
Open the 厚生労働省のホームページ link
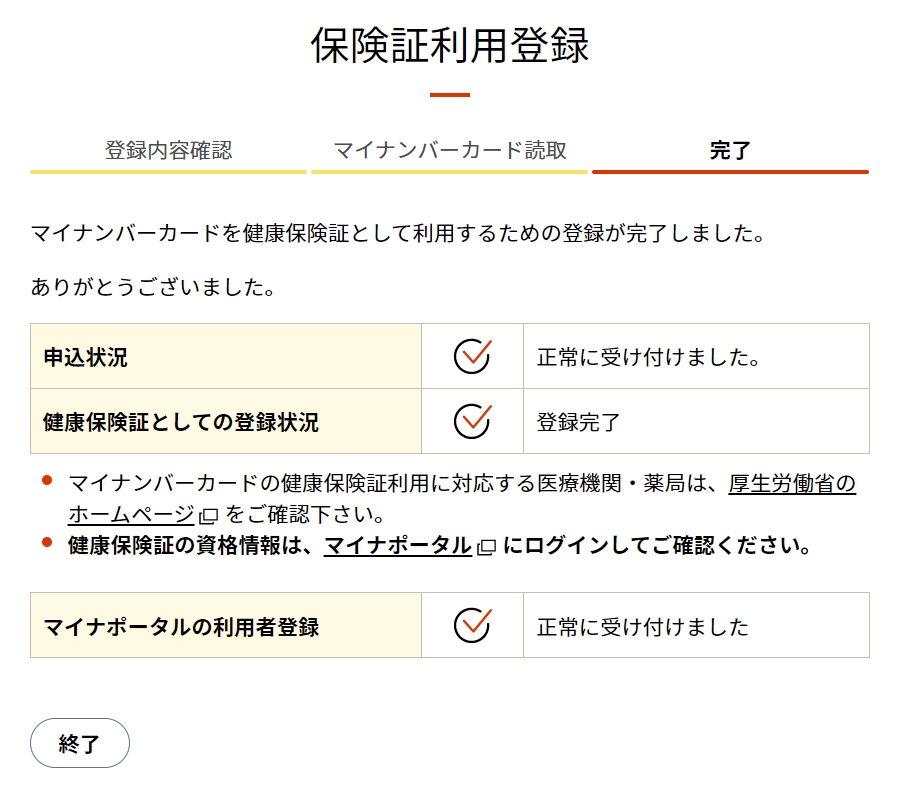tap(791, 485)
